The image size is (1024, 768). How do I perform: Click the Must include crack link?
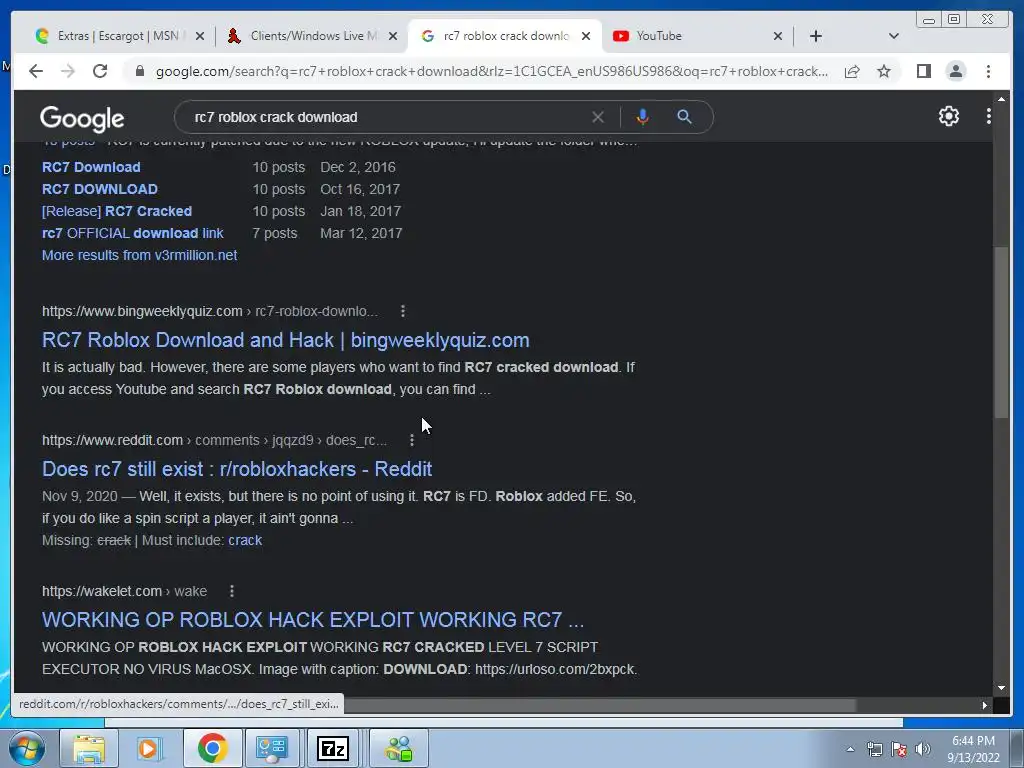pyautogui.click(x=245, y=541)
